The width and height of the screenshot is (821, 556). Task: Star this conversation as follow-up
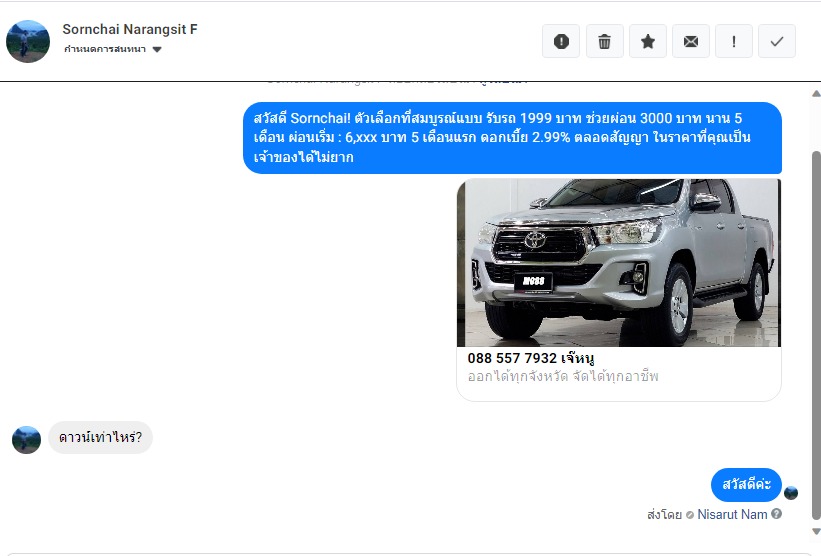(x=648, y=41)
